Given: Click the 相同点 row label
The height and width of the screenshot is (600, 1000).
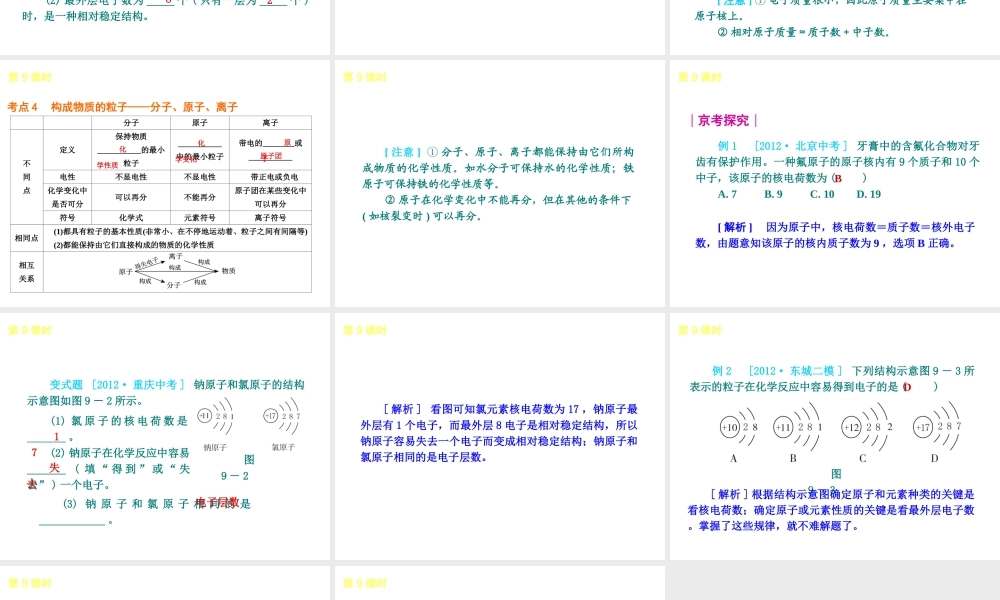Looking at the screenshot, I should pyautogui.click(x=27, y=238).
